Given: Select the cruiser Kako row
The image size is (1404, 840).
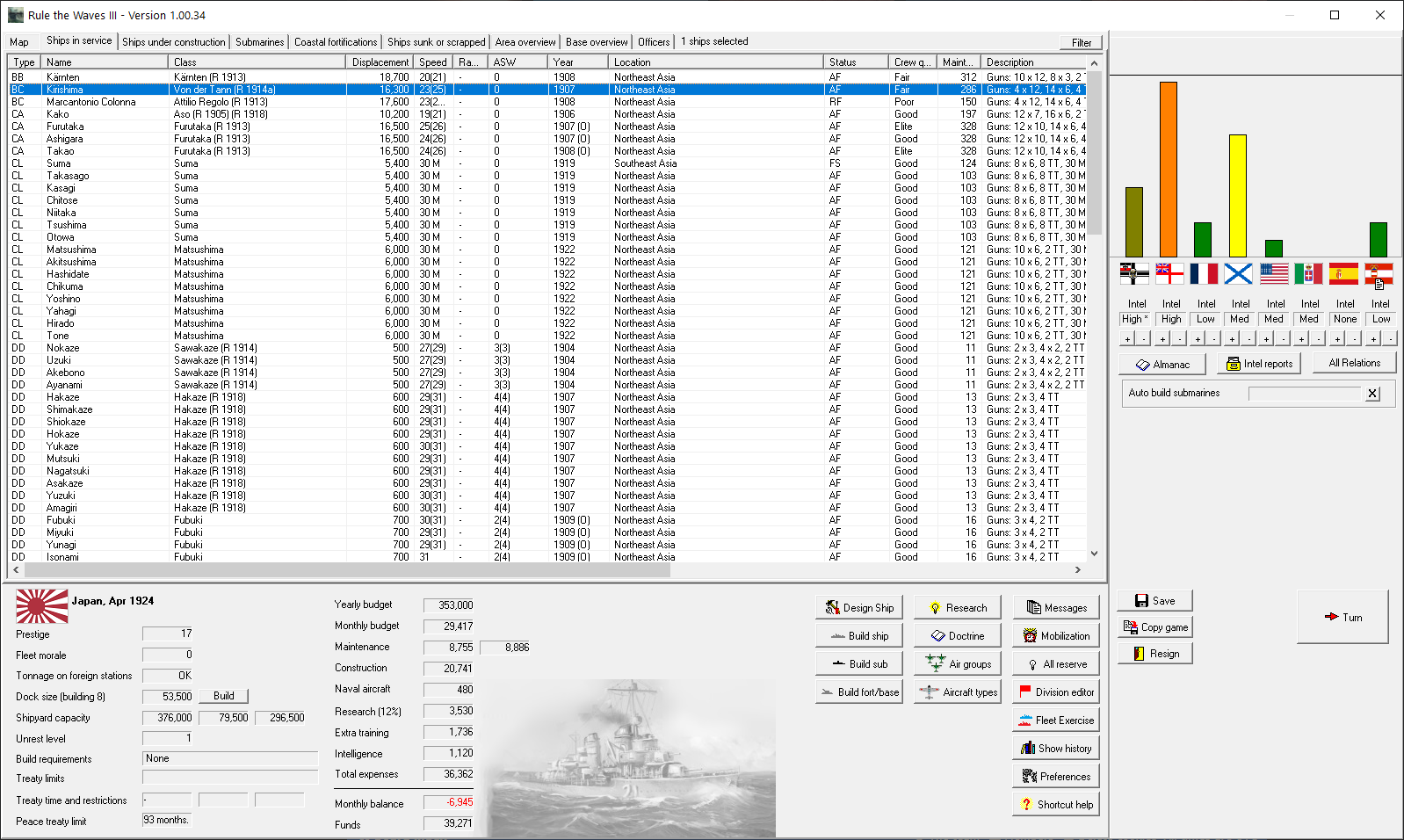Looking at the screenshot, I should (x=547, y=114).
